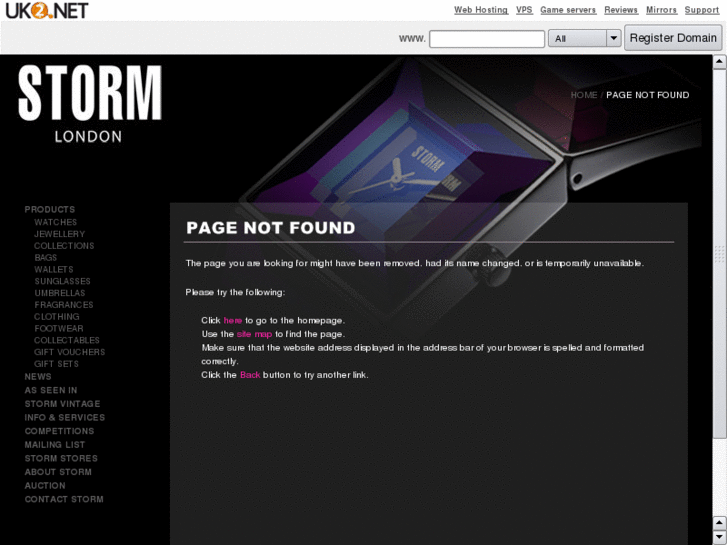Viewport: 727px width, 545px height.
Task: Open the MAILING LIST page
Action: [x=55, y=445]
